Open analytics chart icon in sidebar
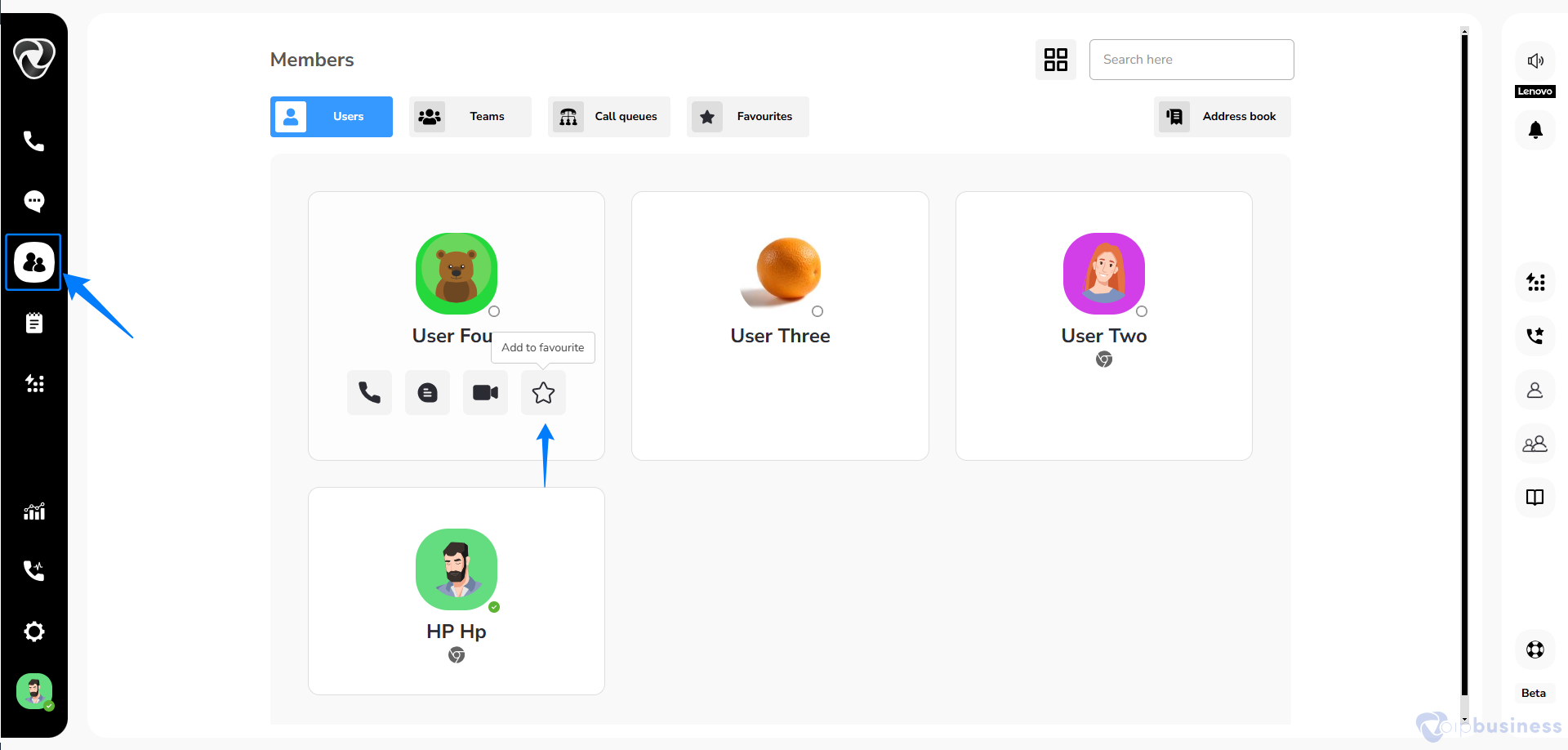This screenshot has width=1568, height=750. tap(33, 511)
